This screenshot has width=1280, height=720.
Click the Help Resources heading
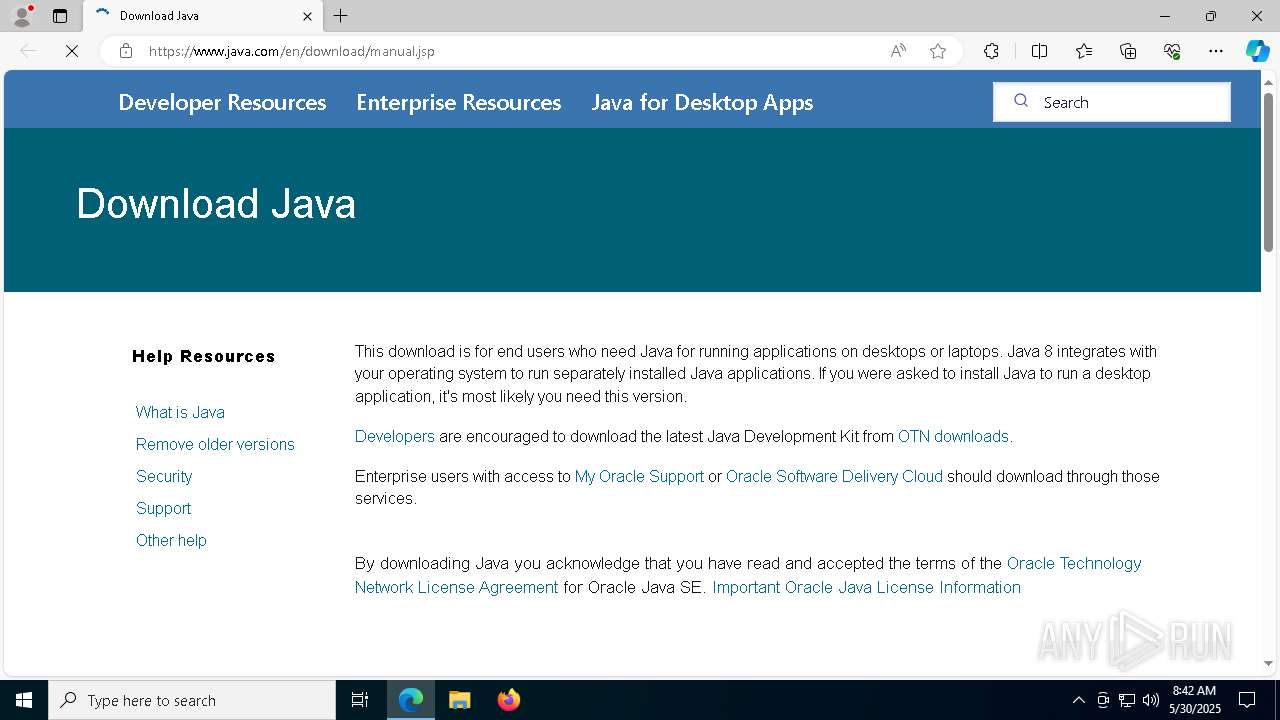[x=204, y=356]
